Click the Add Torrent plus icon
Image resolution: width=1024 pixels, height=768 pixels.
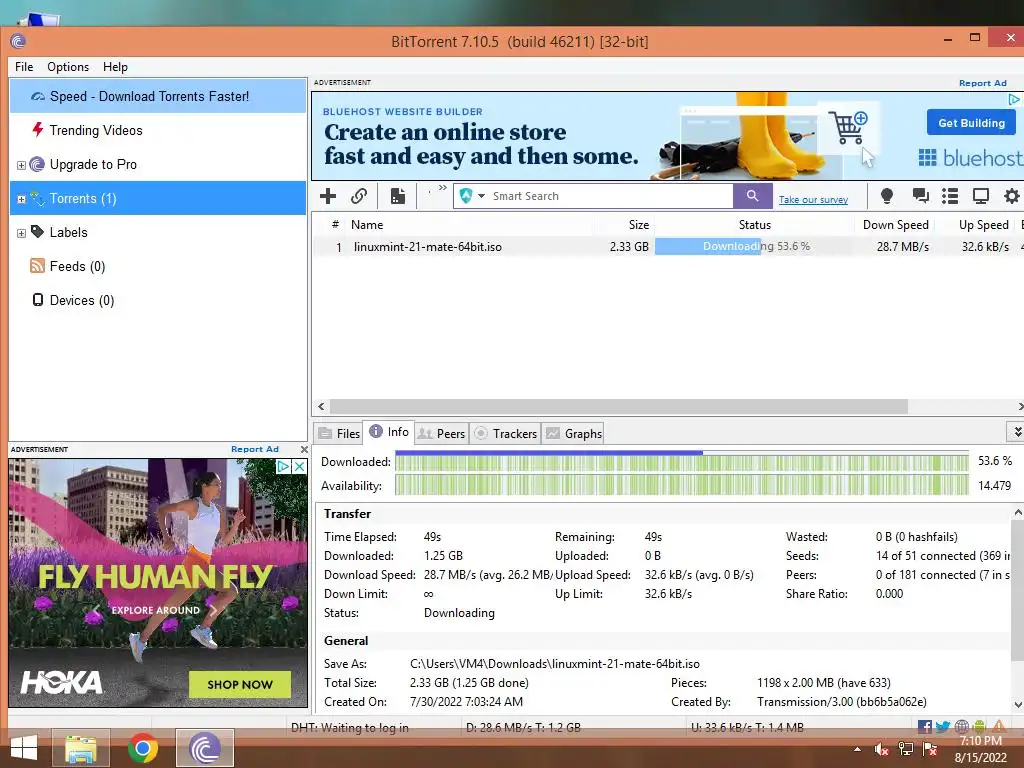(328, 196)
